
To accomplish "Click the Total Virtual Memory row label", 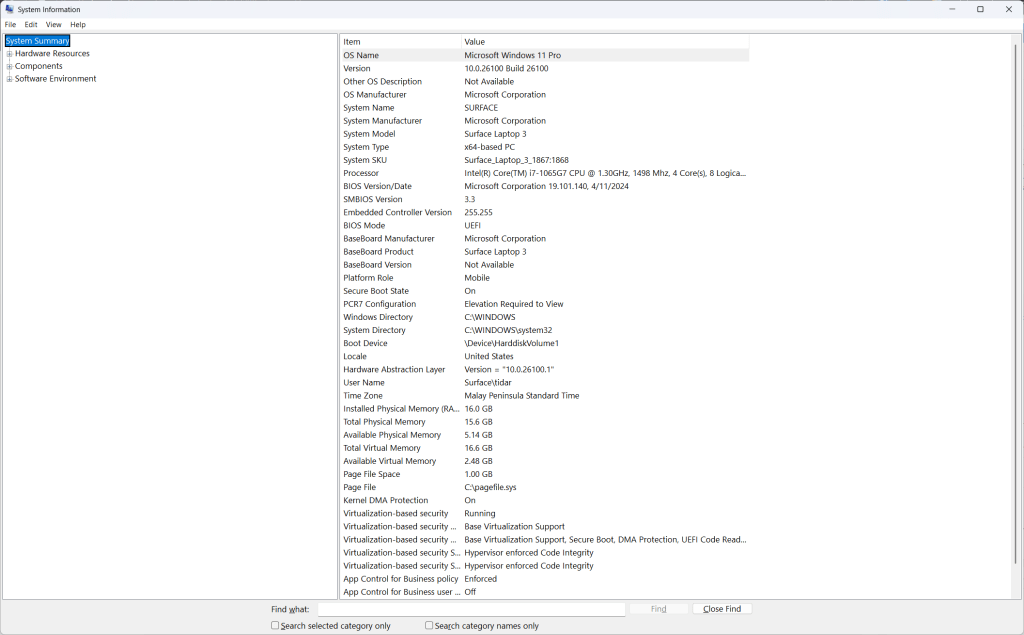I will 381,448.
